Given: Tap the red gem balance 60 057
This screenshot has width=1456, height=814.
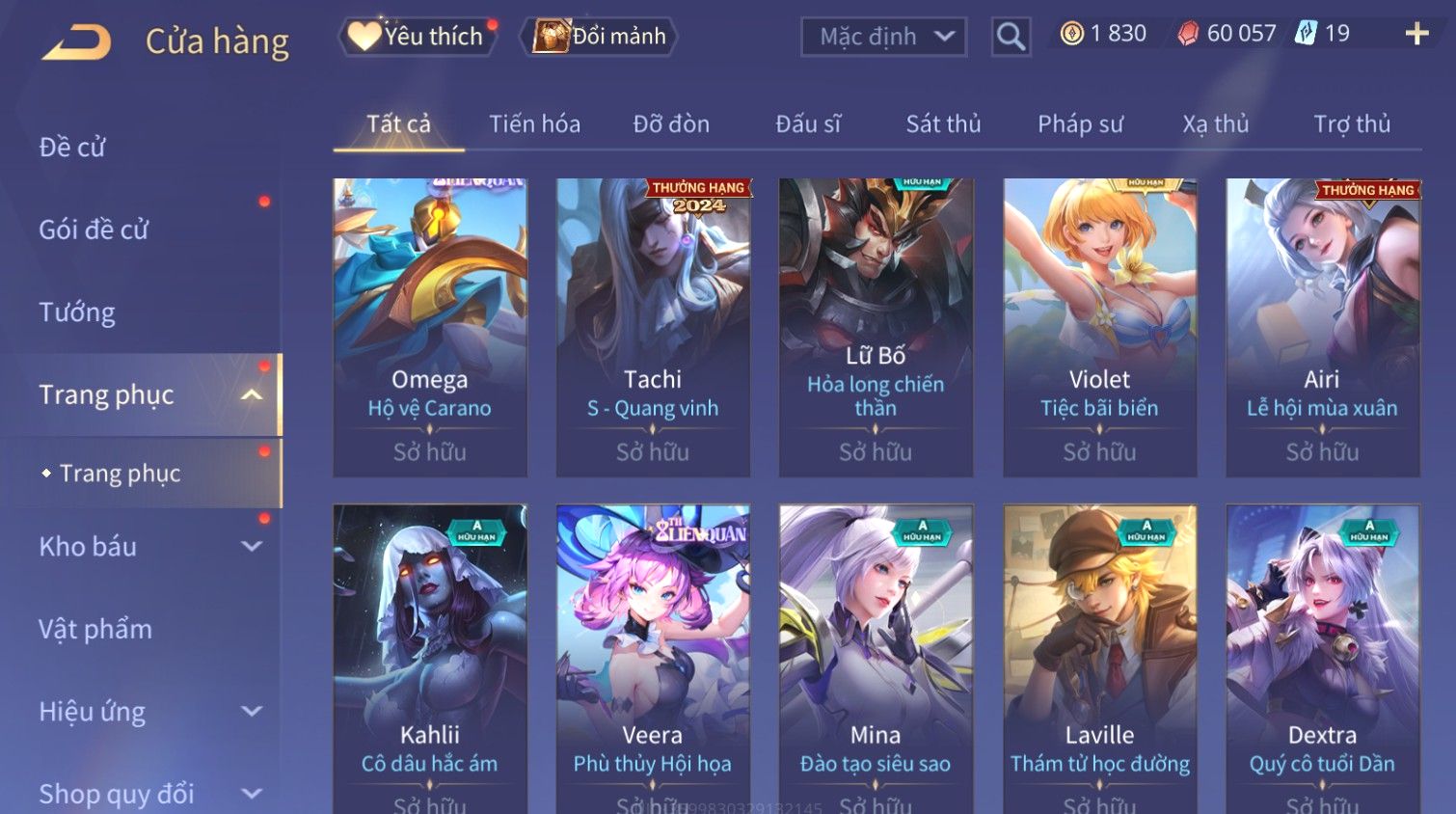Looking at the screenshot, I should click(1227, 34).
